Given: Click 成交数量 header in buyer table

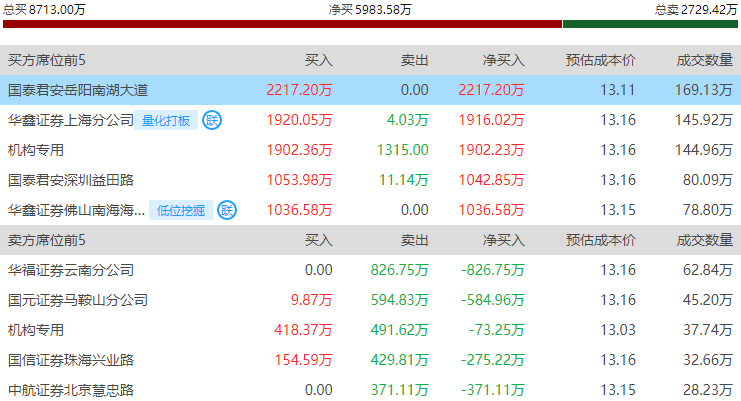Looking at the screenshot, I should click(x=705, y=60).
